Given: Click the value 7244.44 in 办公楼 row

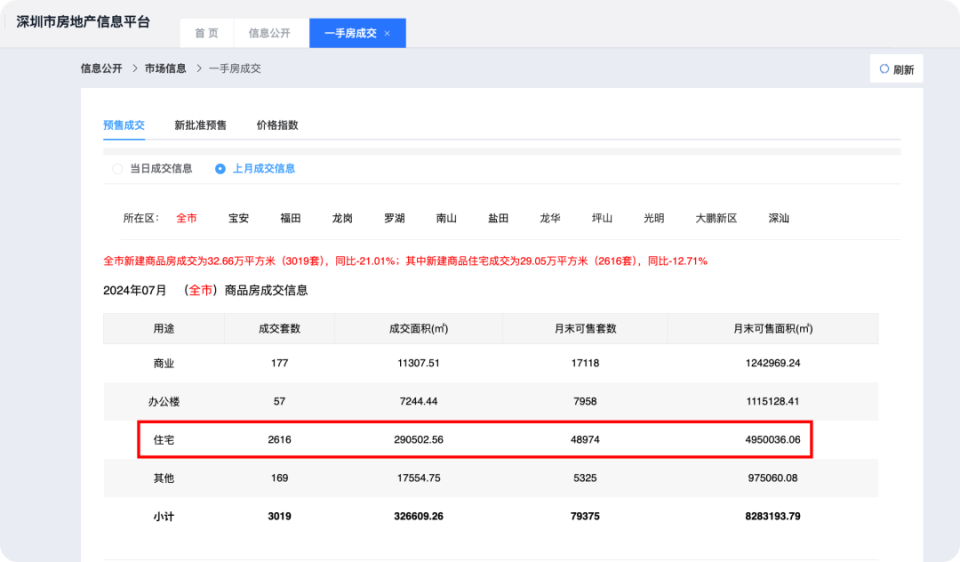Looking at the screenshot, I should 419,402.
